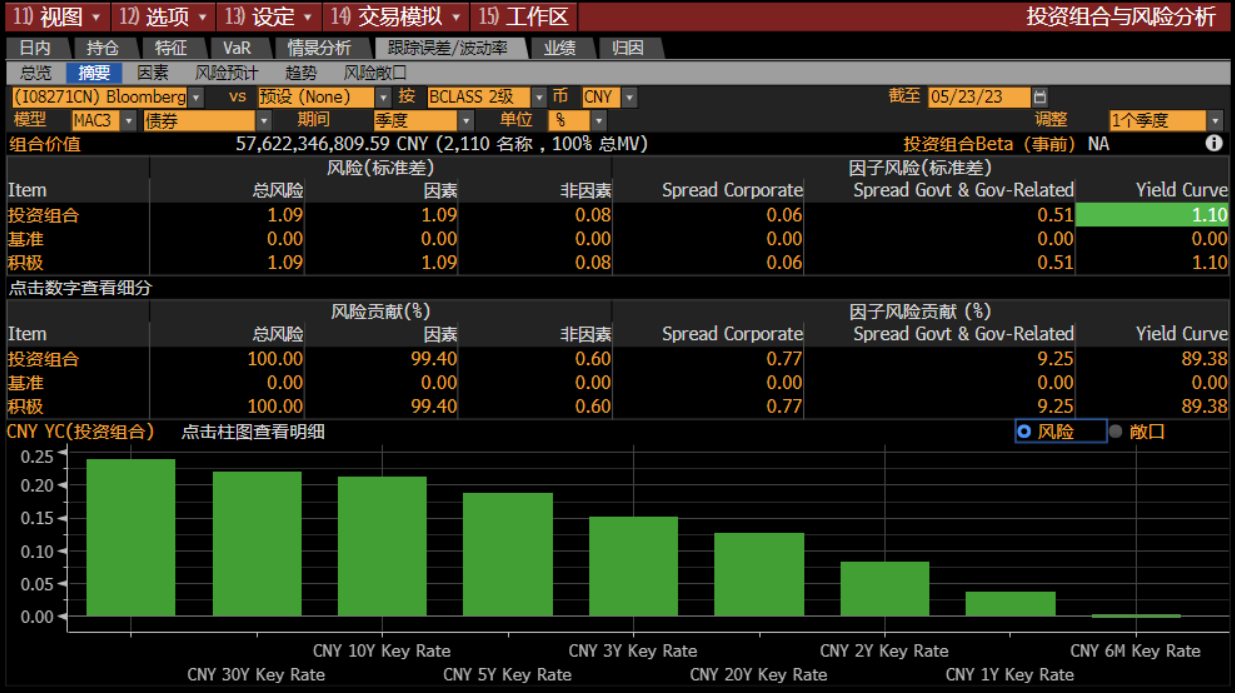Click the date field showing 05/23/23
The image size is (1235, 693).
pyautogui.click(x=978, y=97)
